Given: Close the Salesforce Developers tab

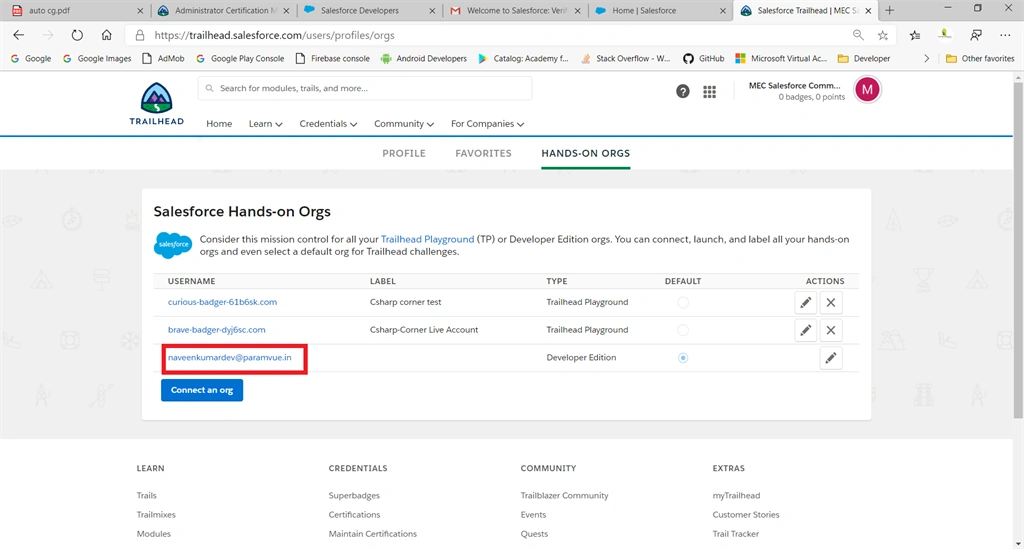Looking at the screenshot, I should click(432, 10).
